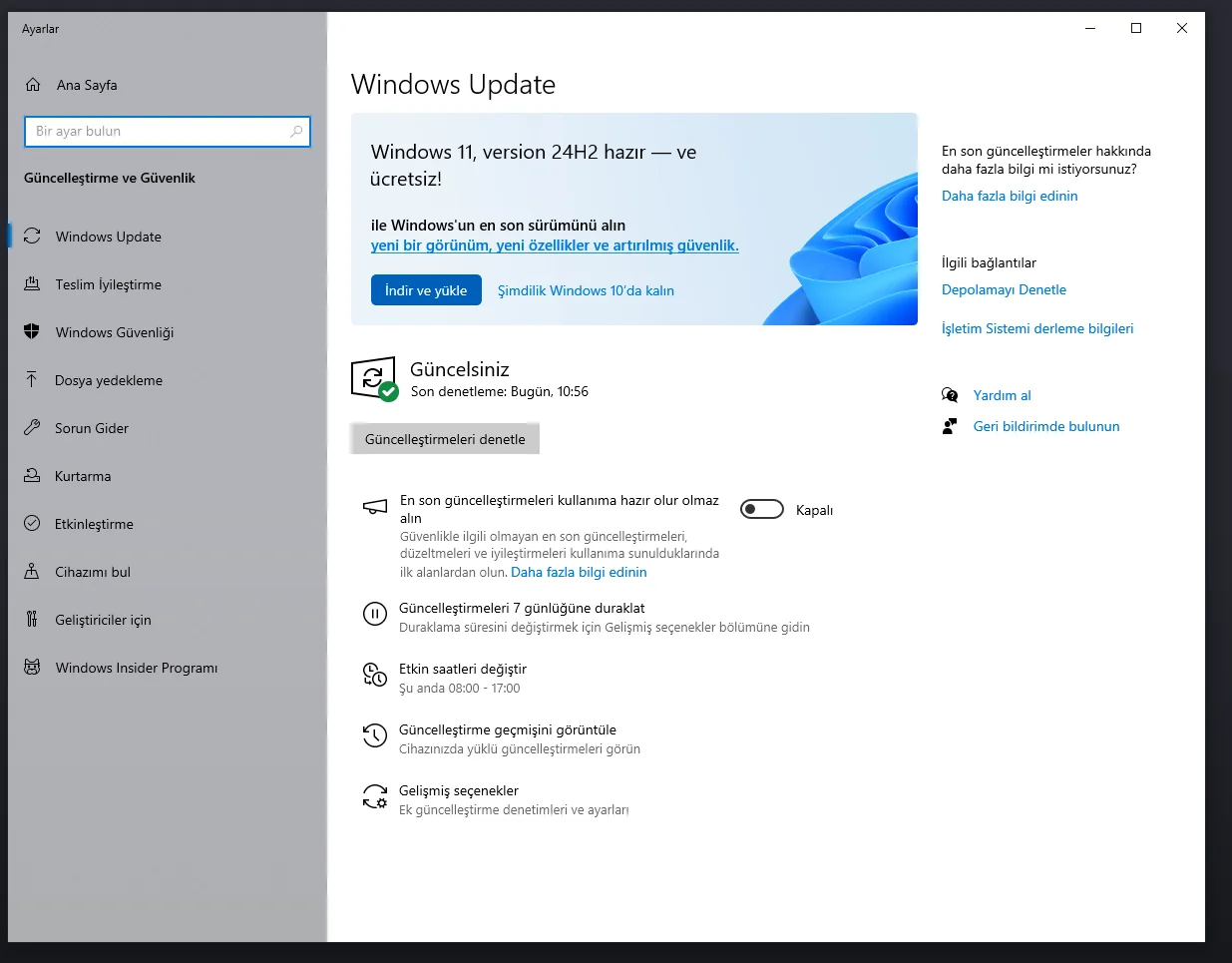Open the Sorun Gider page
1232x963 pixels.
[x=167, y=428]
